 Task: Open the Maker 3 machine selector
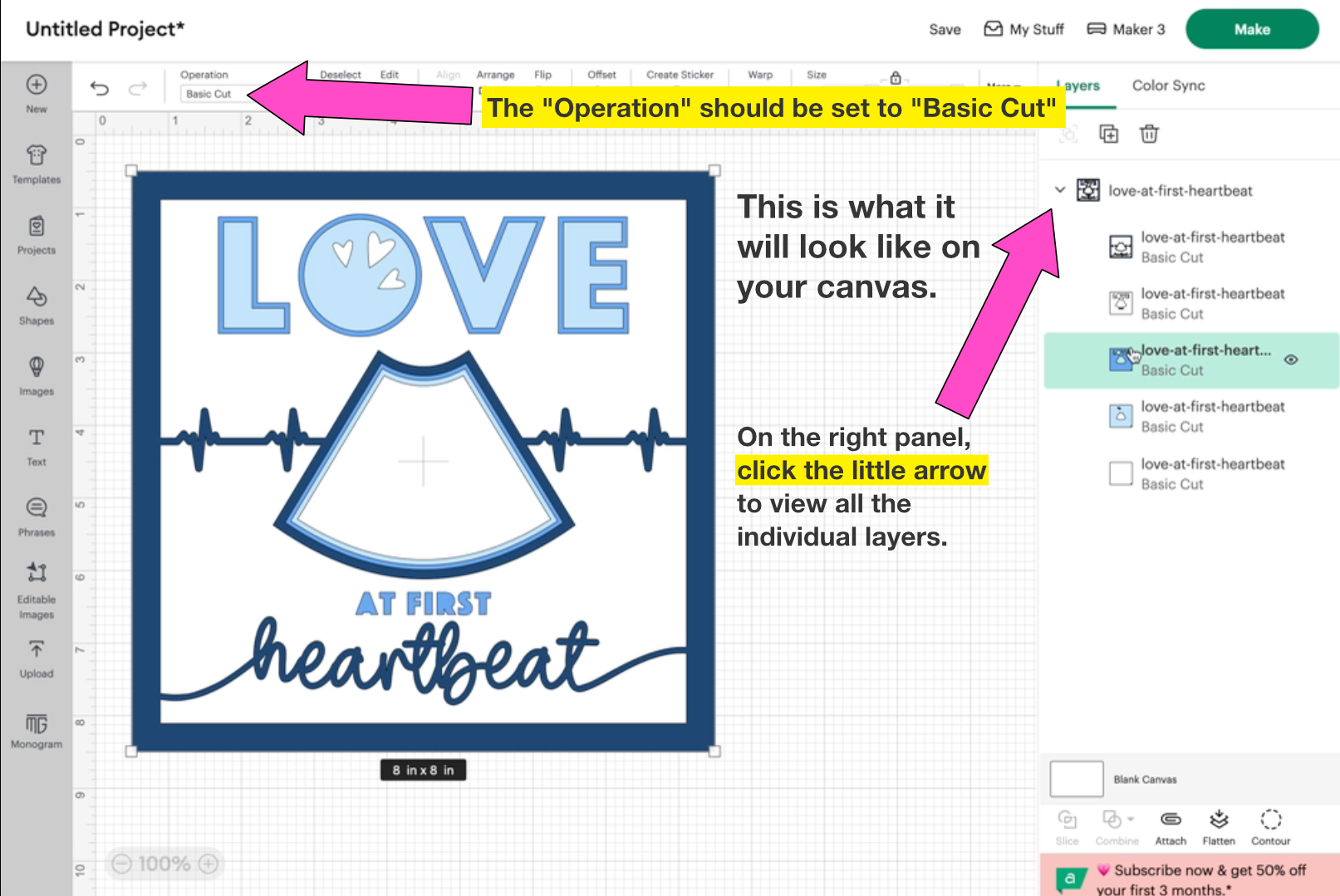pos(1126,29)
